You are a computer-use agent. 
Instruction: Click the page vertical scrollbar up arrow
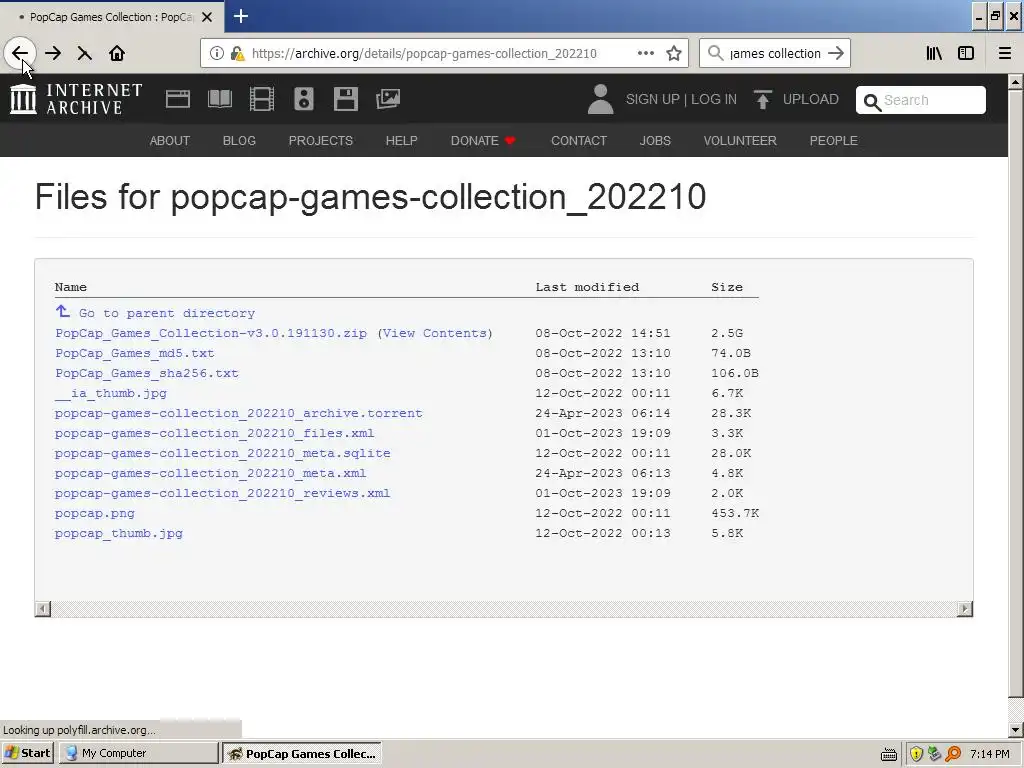[x=1016, y=82]
